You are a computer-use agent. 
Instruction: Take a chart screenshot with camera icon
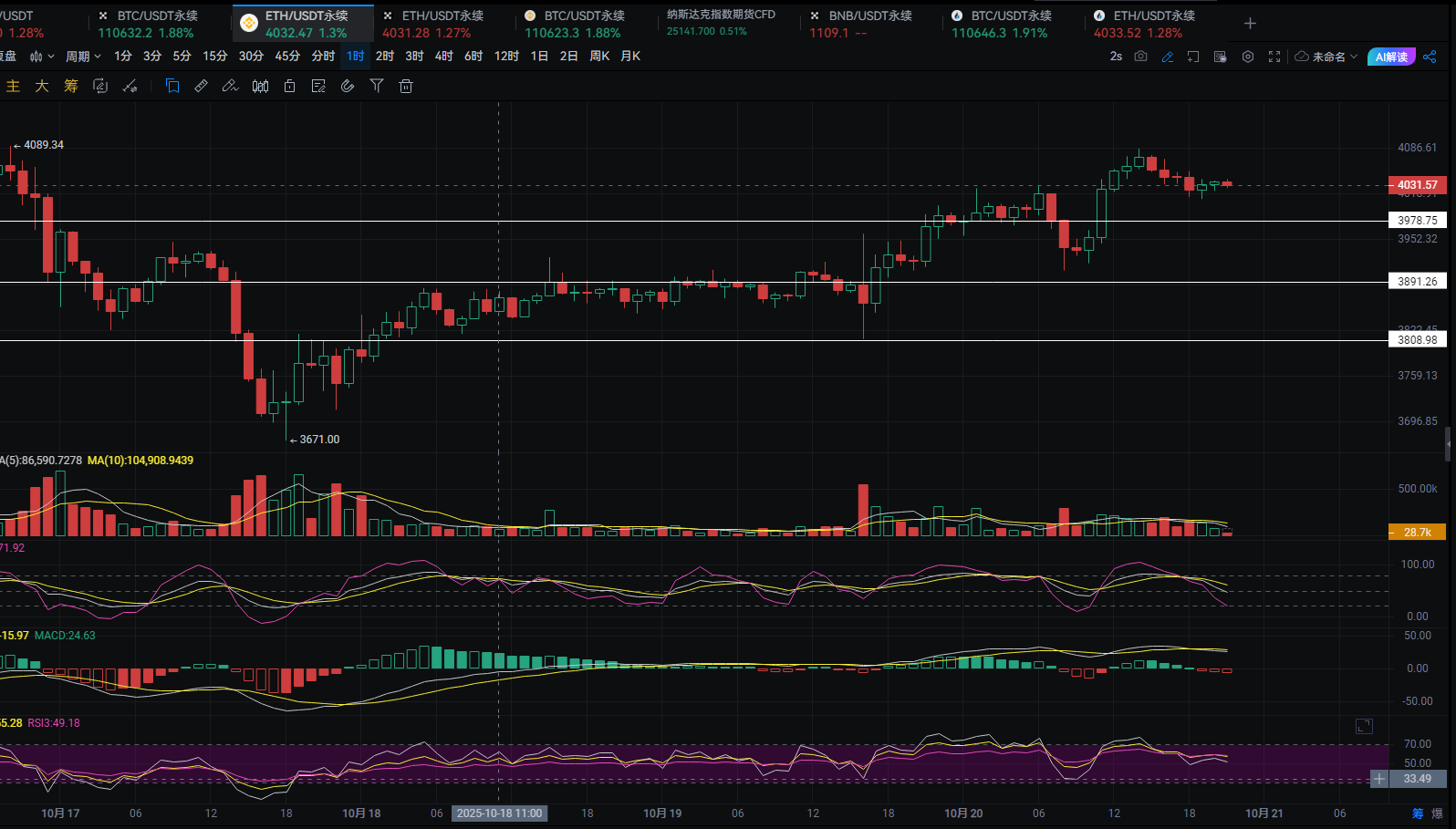tap(1140, 57)
